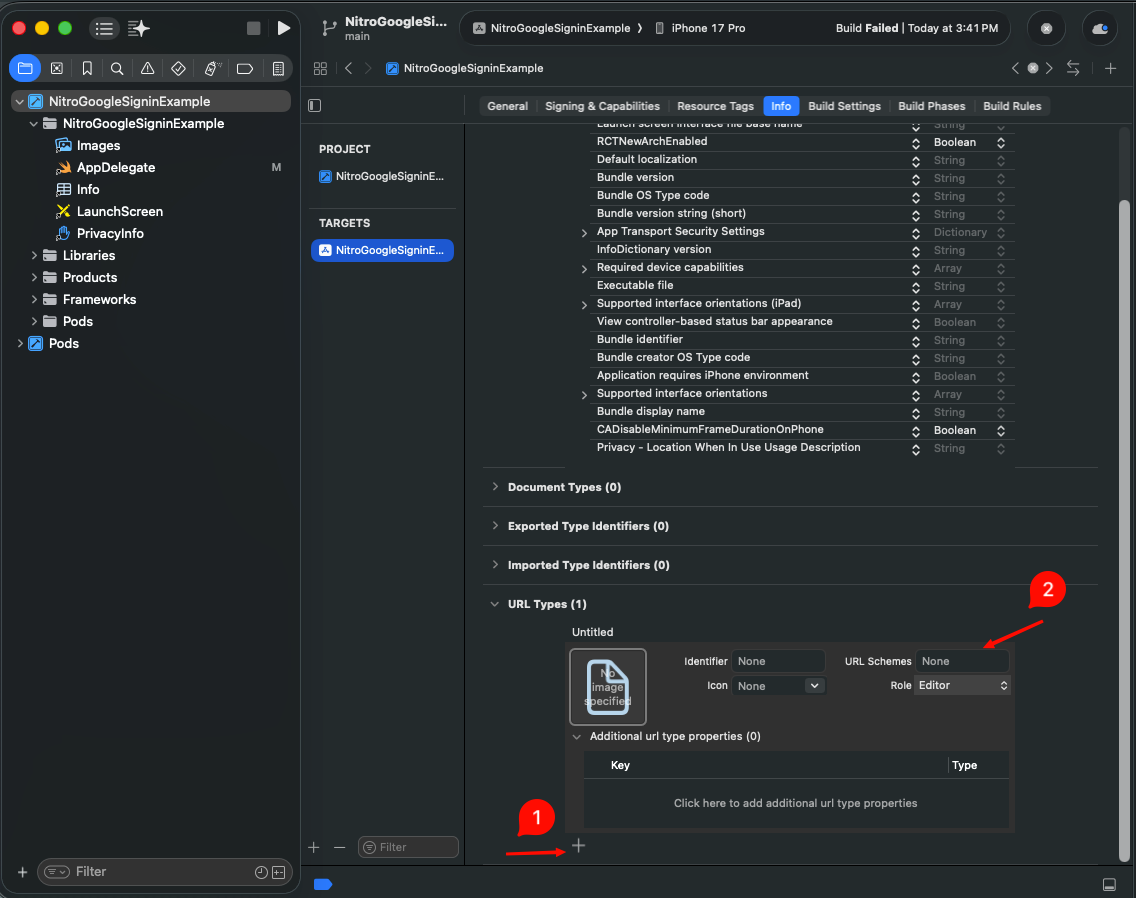Open the PrivacyInfo file
1136x898 pixels.
pyautogui.click(x=110, y=233)
